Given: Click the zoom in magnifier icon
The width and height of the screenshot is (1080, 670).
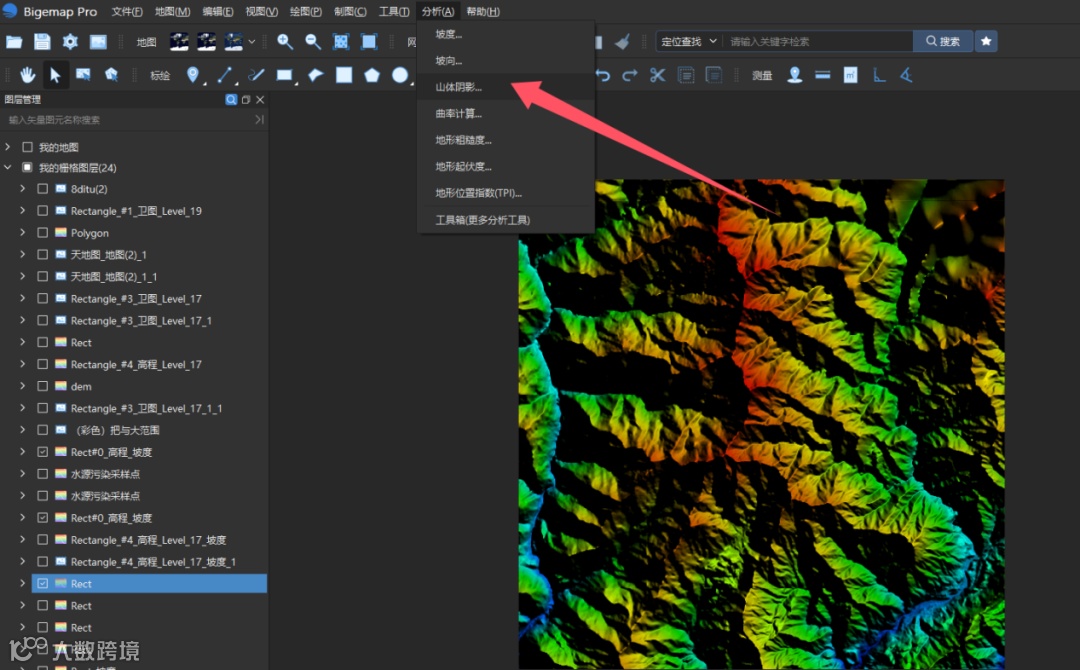Looking at the screenshot, I should point(285,41).
